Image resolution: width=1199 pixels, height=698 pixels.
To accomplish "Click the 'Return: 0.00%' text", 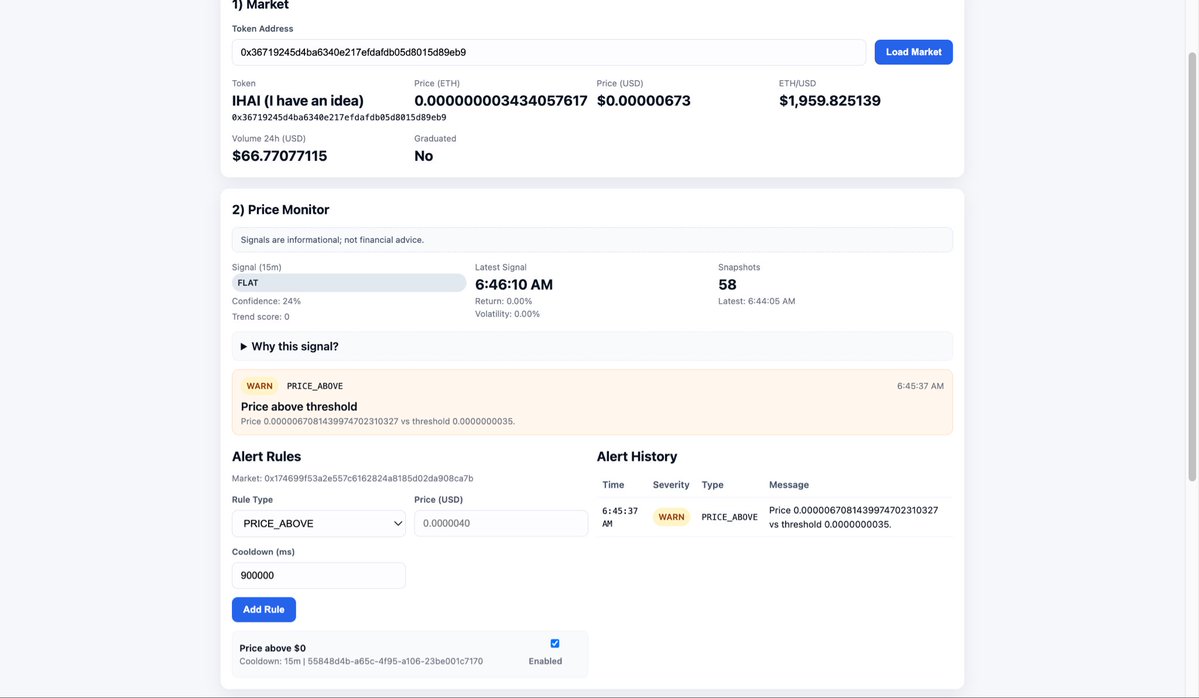I will pos(503,301).
